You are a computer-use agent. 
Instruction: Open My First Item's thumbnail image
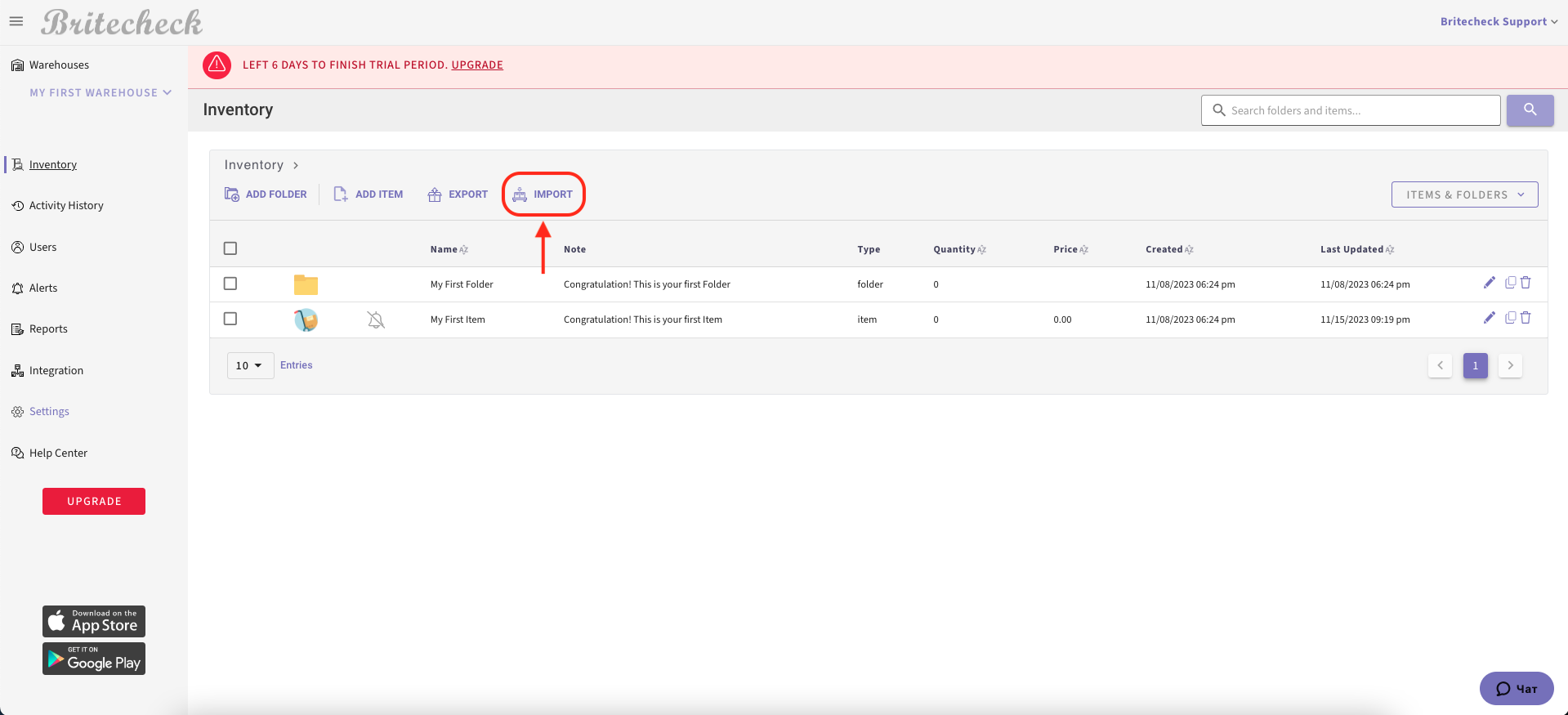click(x=306, y=320)
